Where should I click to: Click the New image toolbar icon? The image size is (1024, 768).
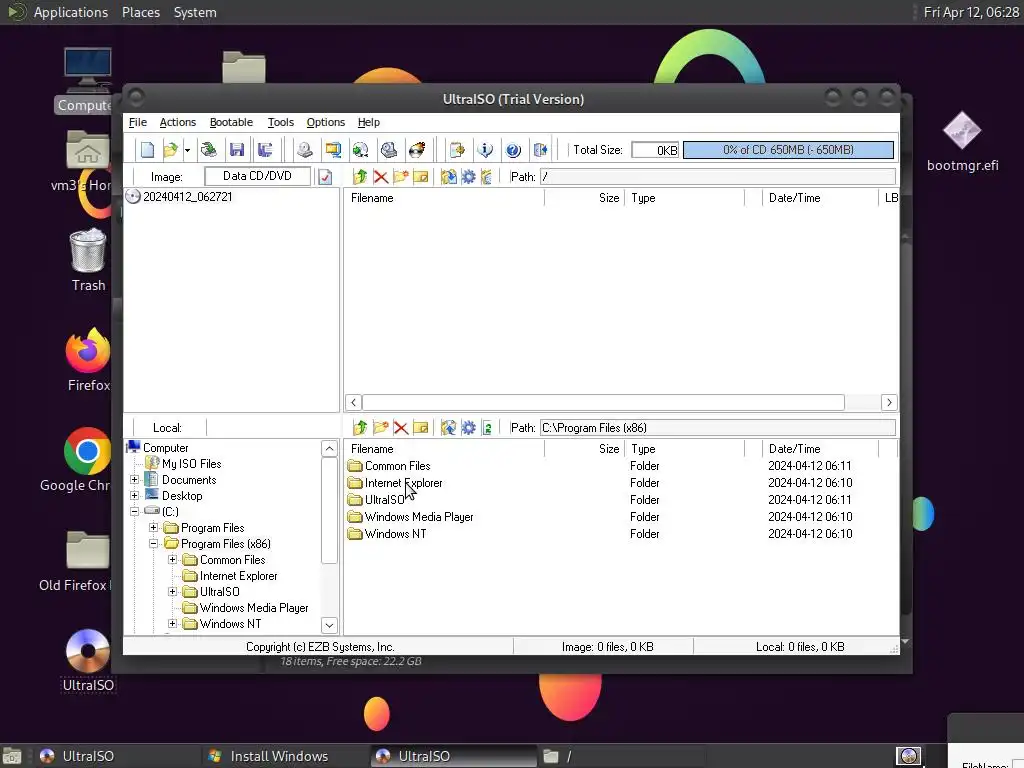pyautogui.click(x=148, y=150)
